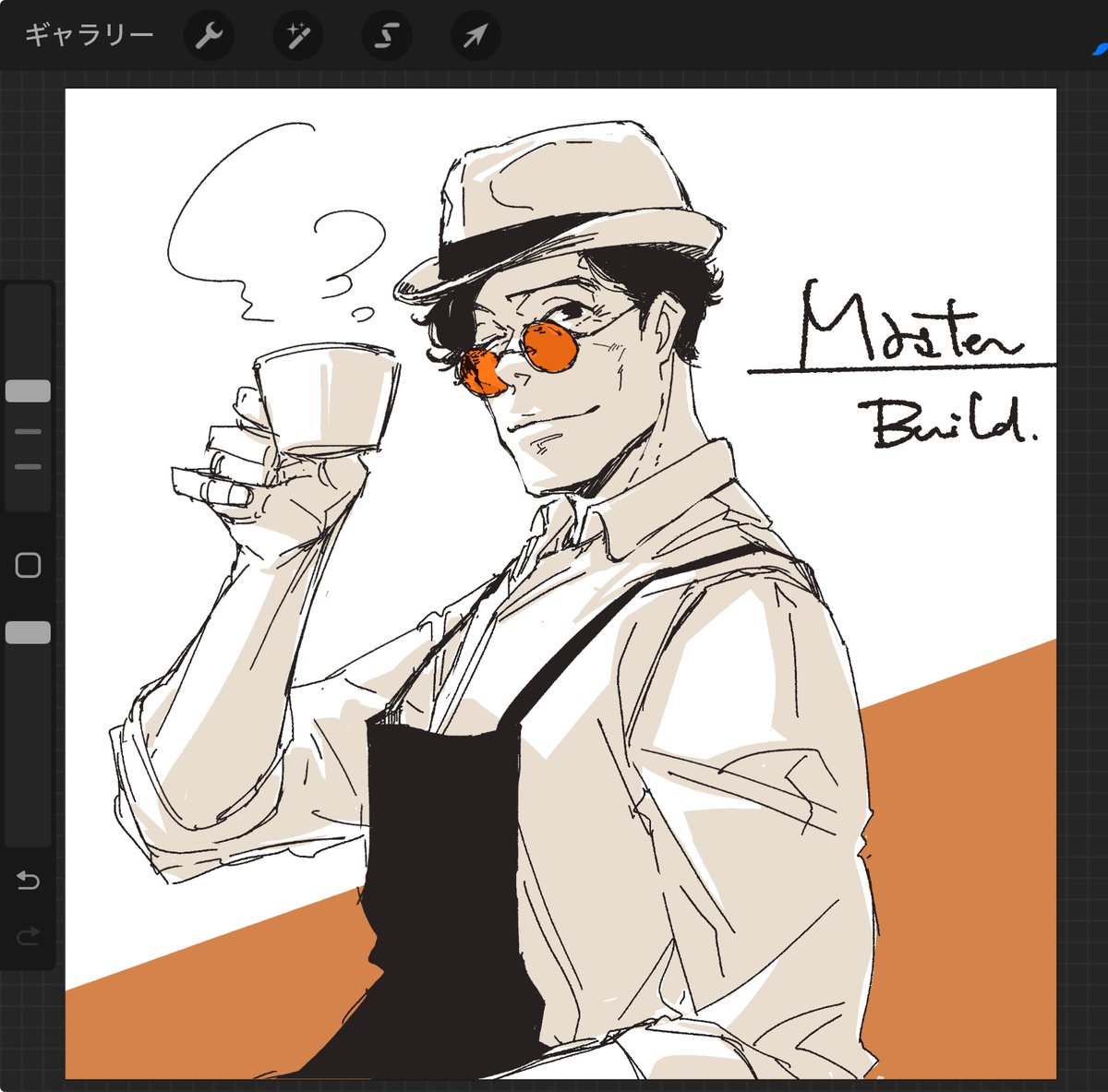Open the ギャラリー gallery view
Viewport: 1108px width, 1092px height.
89,36
